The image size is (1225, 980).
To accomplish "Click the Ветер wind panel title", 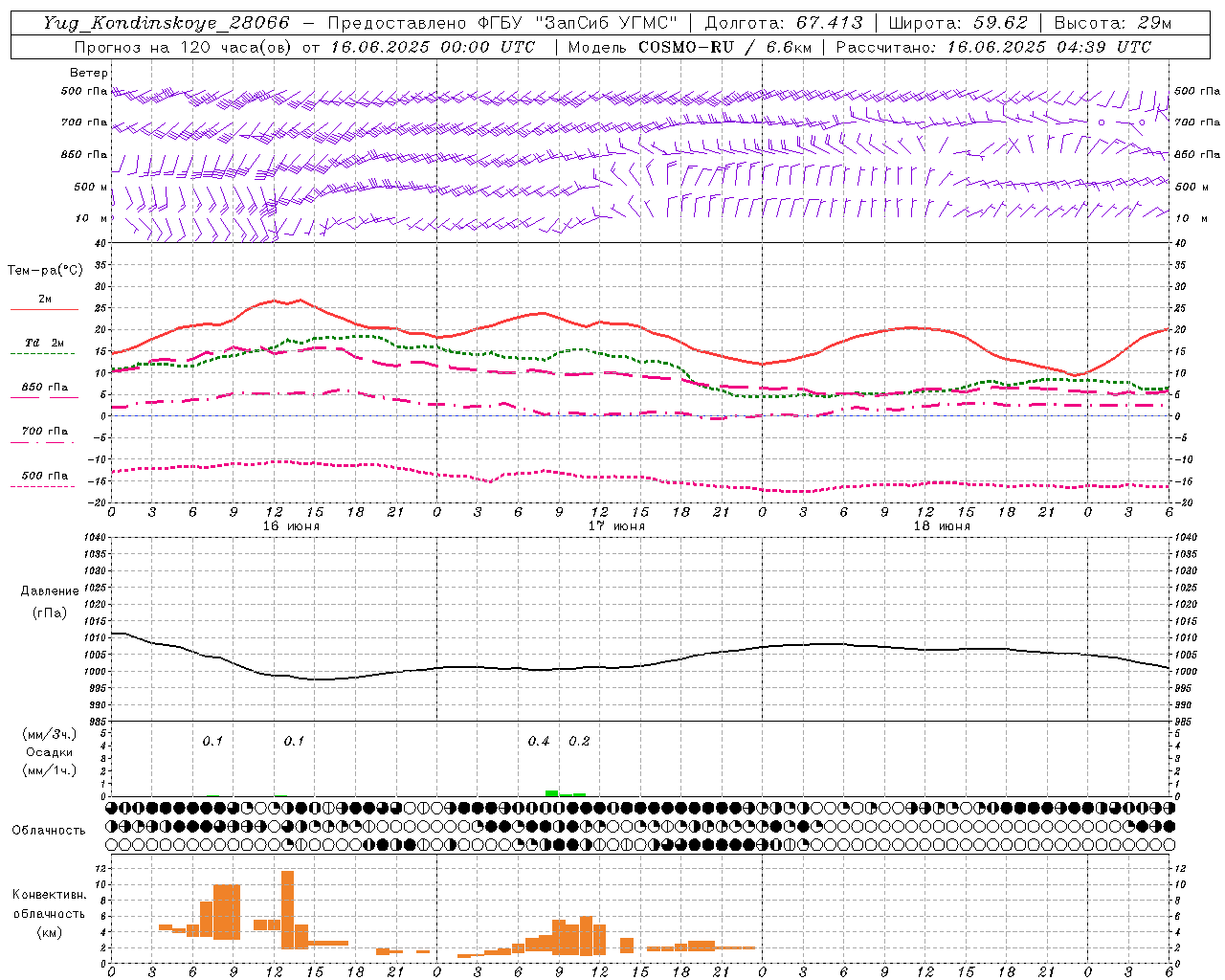I will click(89, 73).
